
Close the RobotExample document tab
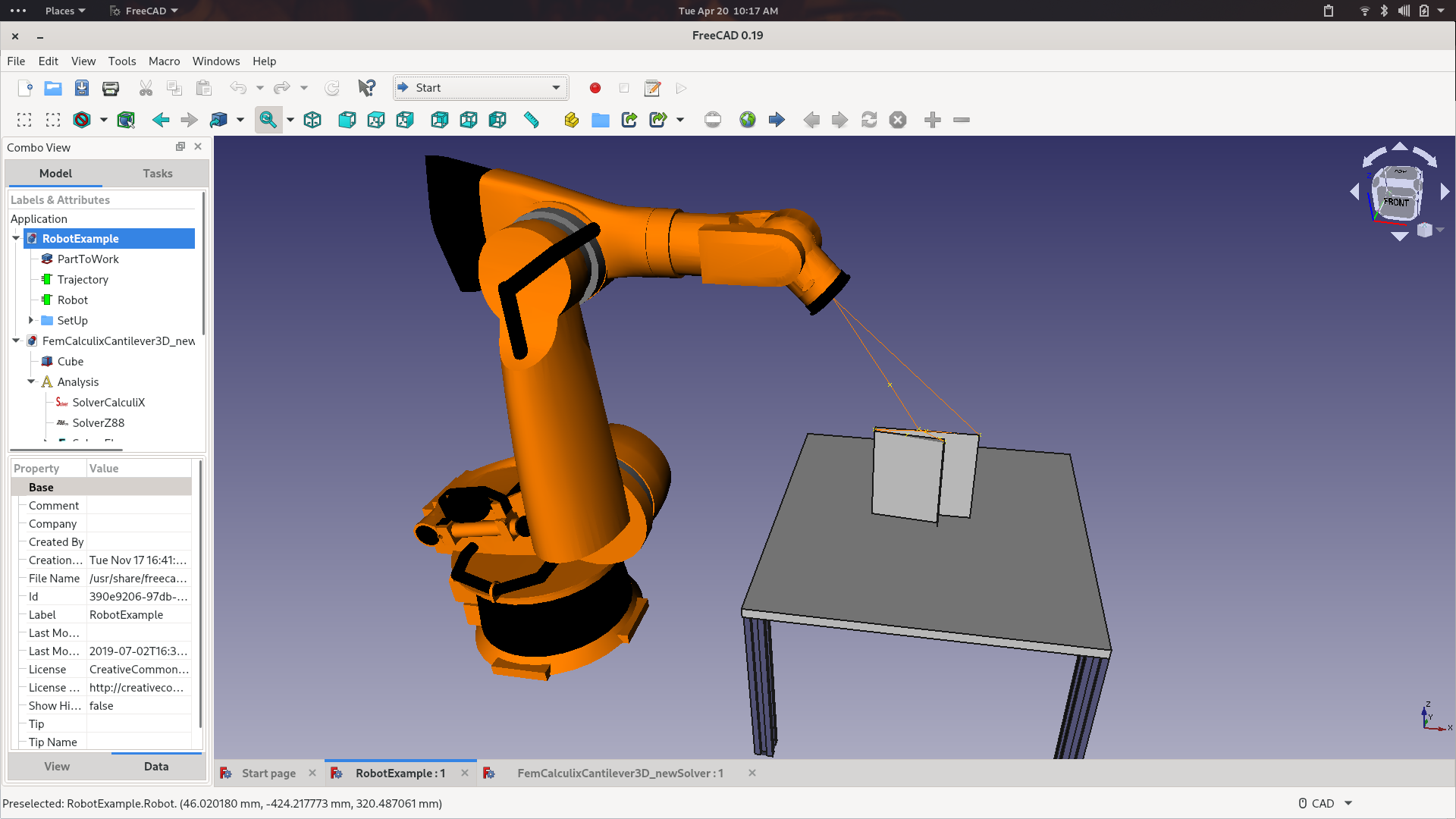pos(465,773)
